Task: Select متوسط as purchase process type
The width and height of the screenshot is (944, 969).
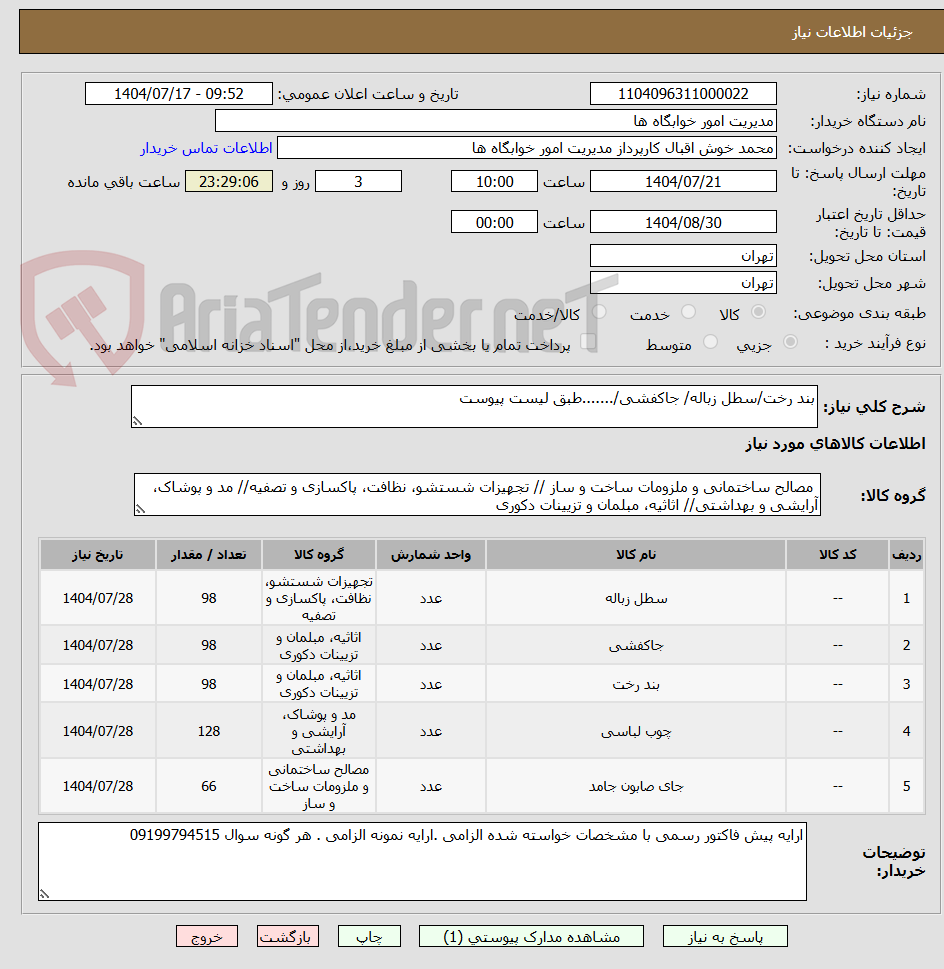Action: pyautogui.click(x=710, y=342)
